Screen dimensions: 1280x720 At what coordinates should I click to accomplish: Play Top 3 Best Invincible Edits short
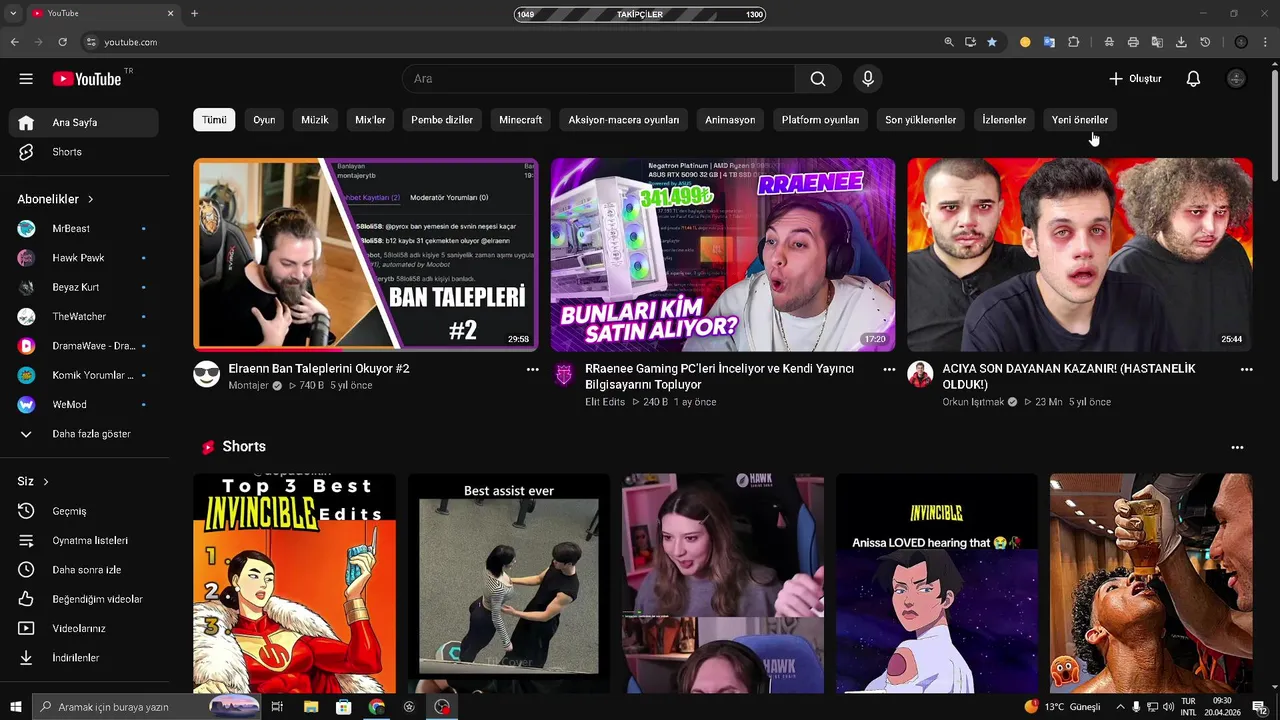click(294, 584)
